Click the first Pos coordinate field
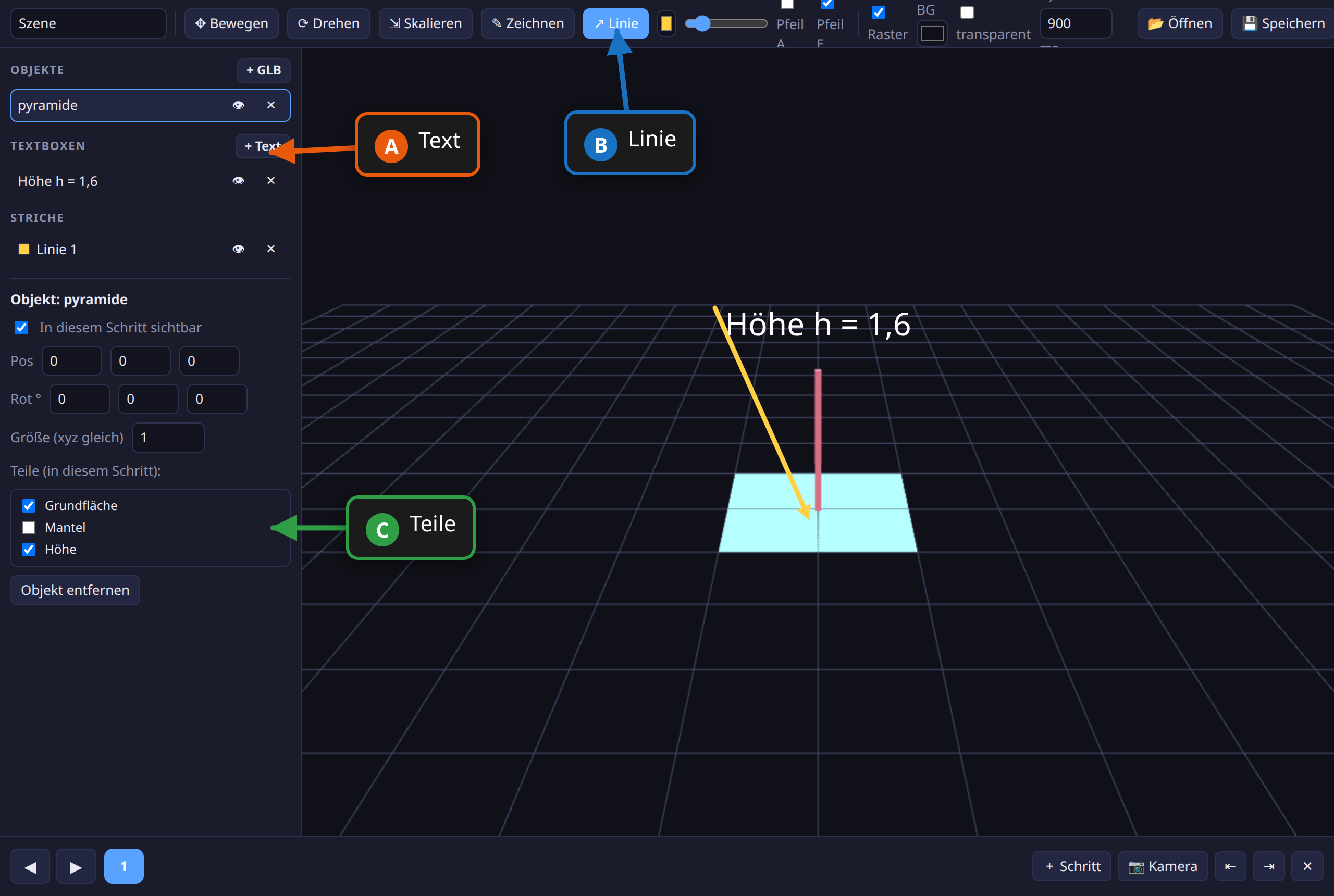This screenshot has width=1334, height=896. coord(72,360)
